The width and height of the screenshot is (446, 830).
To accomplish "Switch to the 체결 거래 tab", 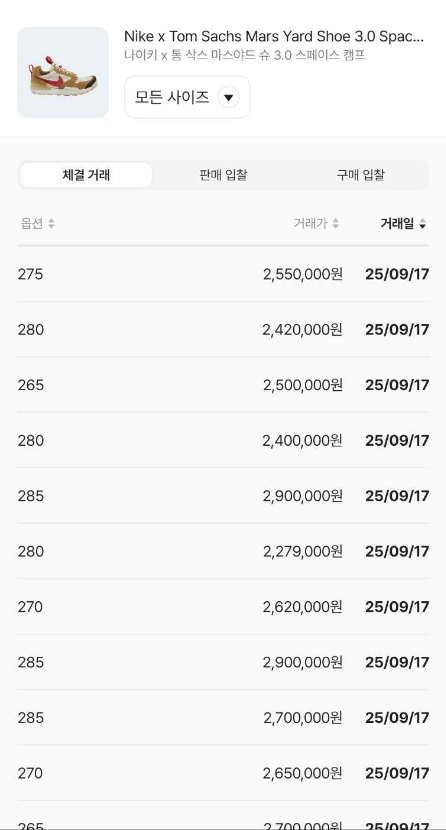I will [86, 175].
